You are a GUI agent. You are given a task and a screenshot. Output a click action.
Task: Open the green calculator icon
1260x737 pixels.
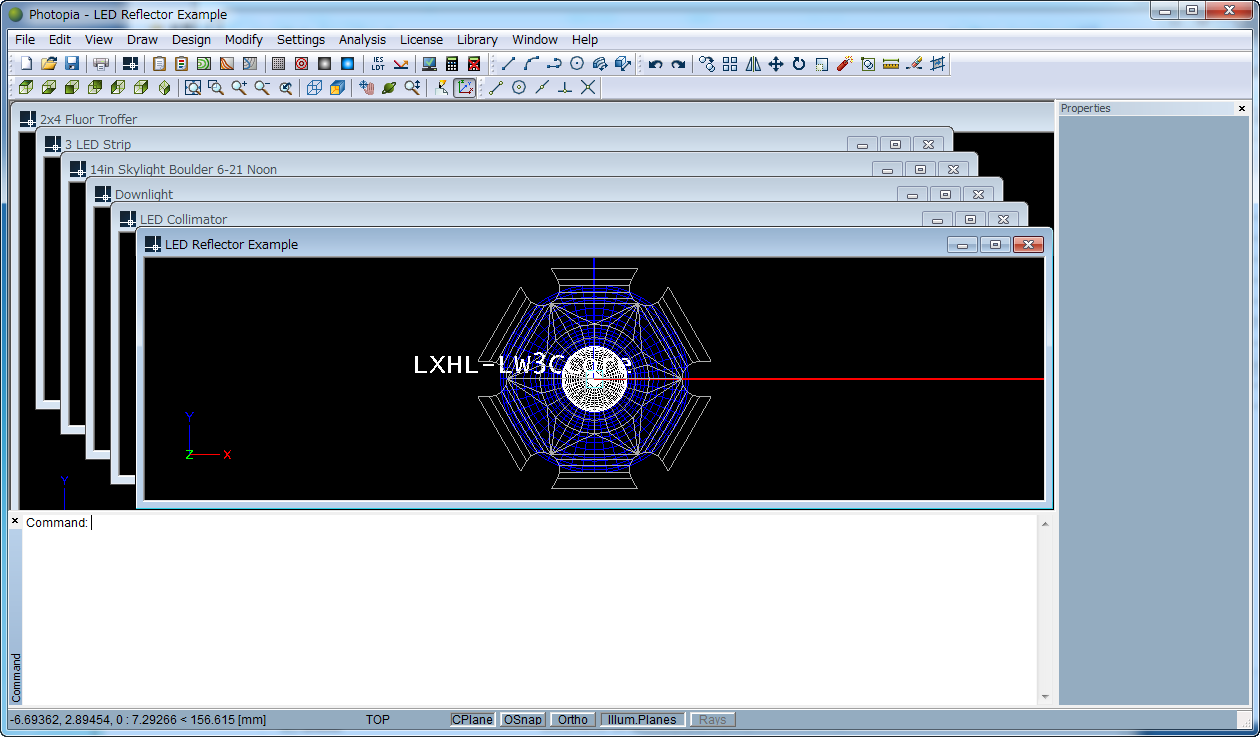click(452, 64)
